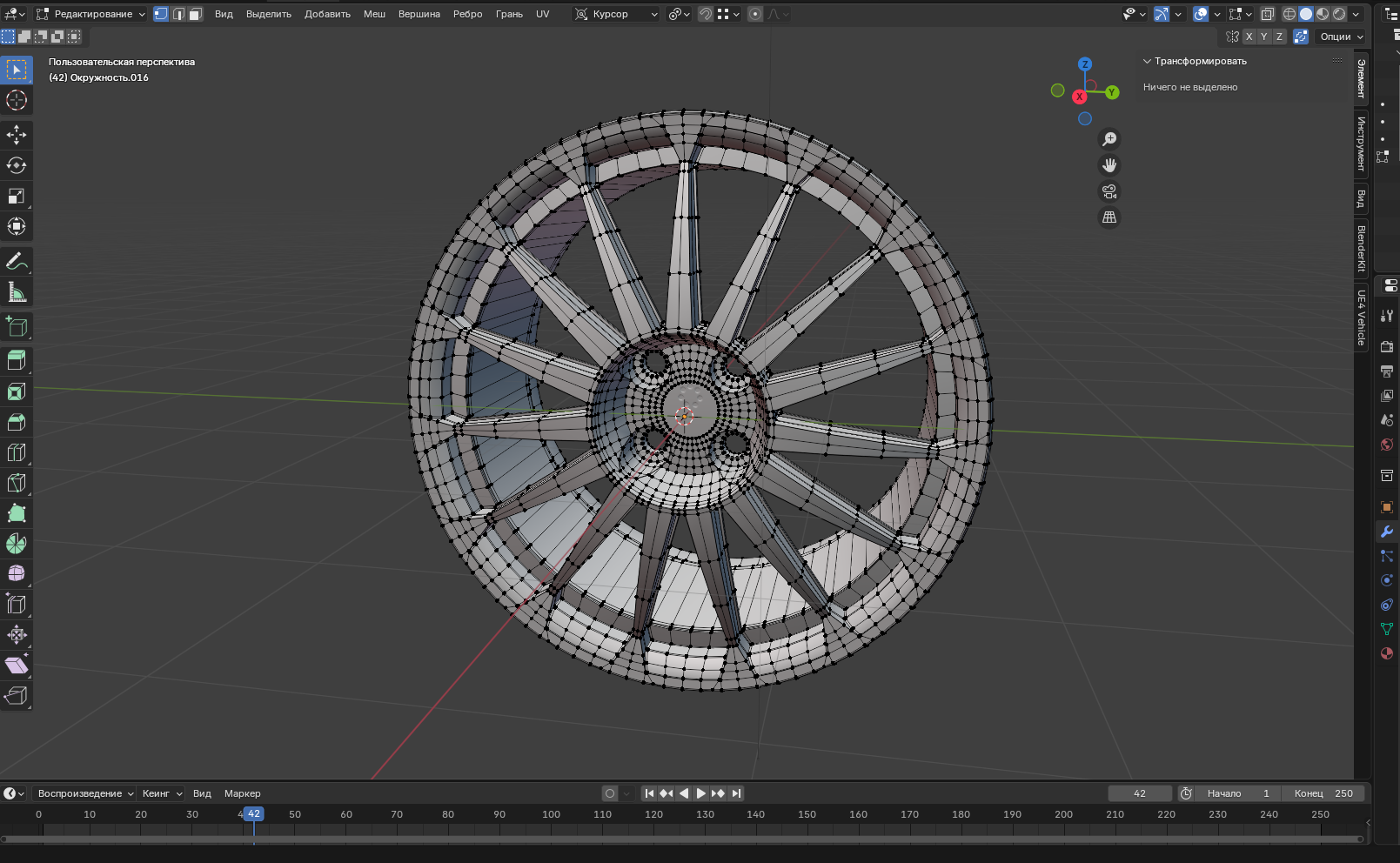
Task: Collapse the Трансформировать panel
Action: coord(1148,61)
